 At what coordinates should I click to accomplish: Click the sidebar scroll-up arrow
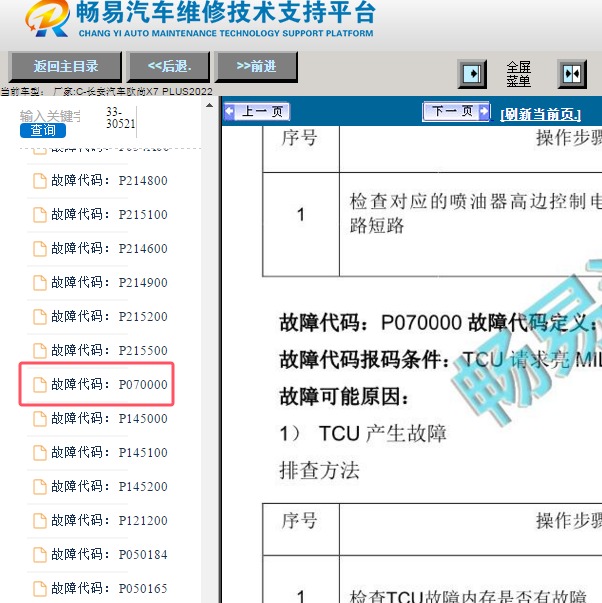pyautogui.click(x=209, y=105)
